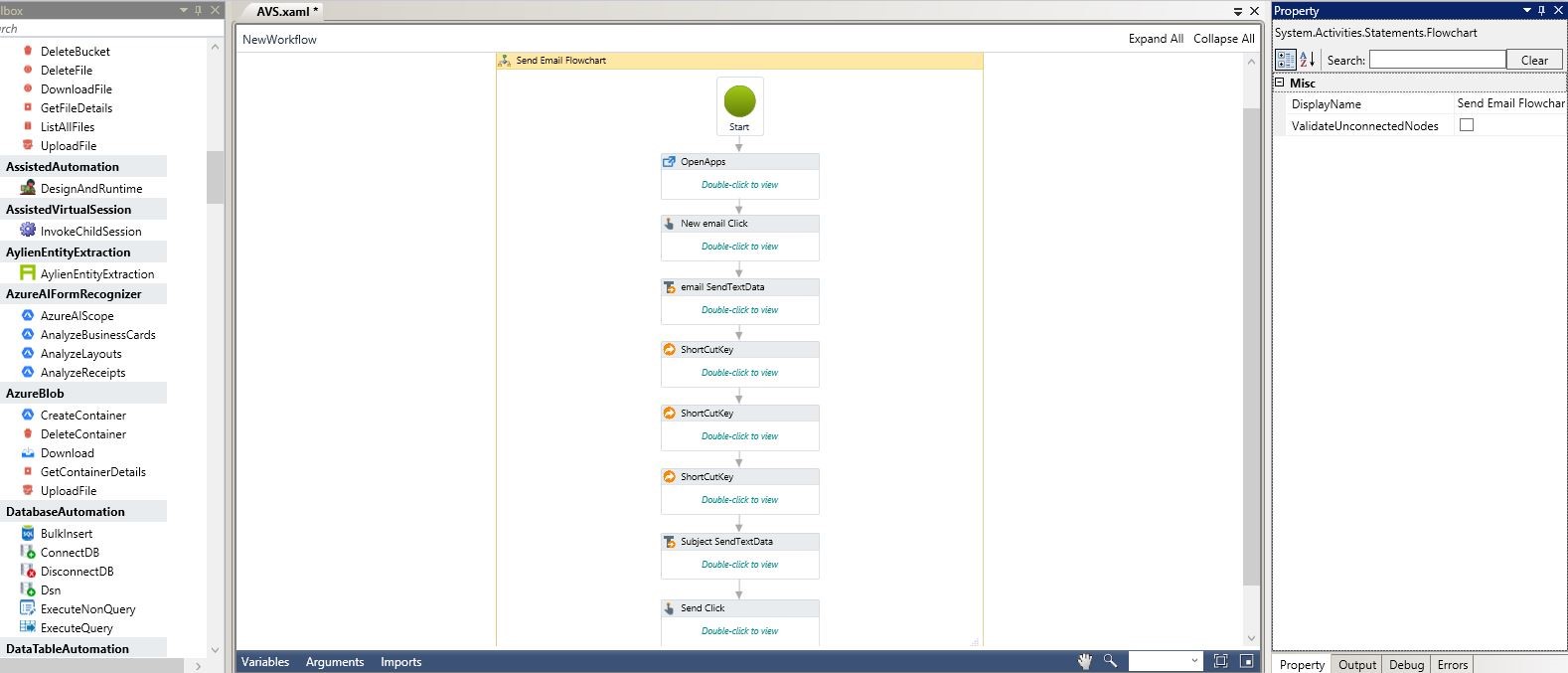
Task: Open the Variables tab
Action: coord(265,662)
